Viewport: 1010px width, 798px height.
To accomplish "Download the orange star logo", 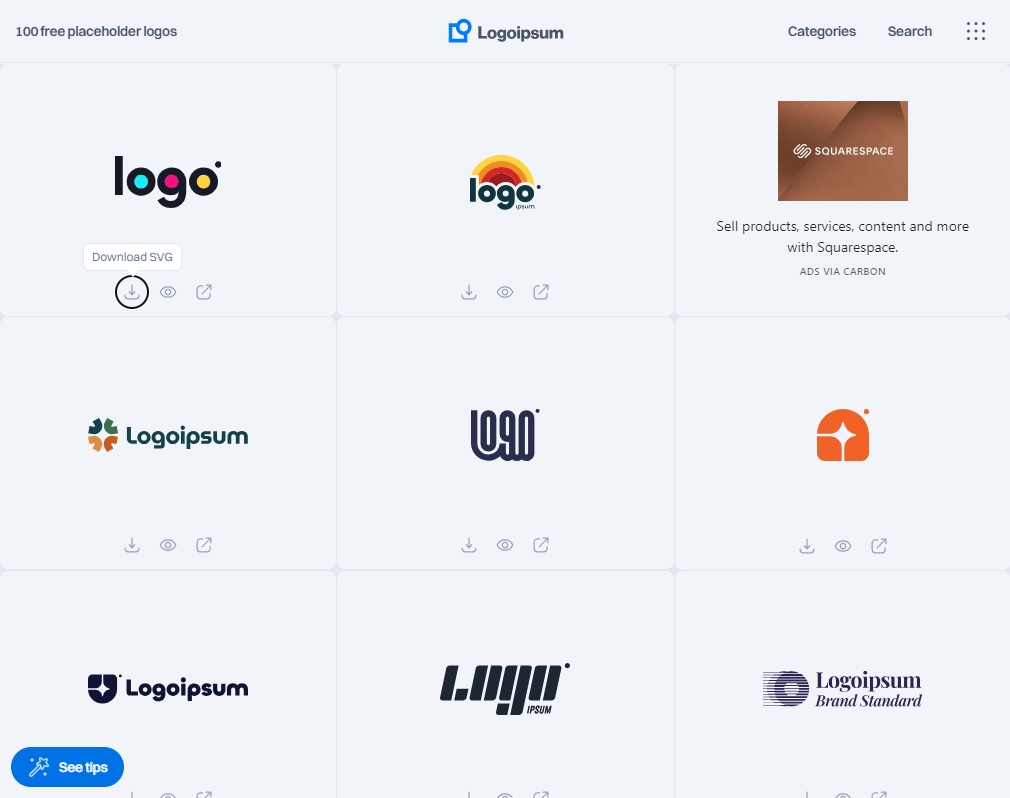I will pyautogui.click(x=806, y=546).
